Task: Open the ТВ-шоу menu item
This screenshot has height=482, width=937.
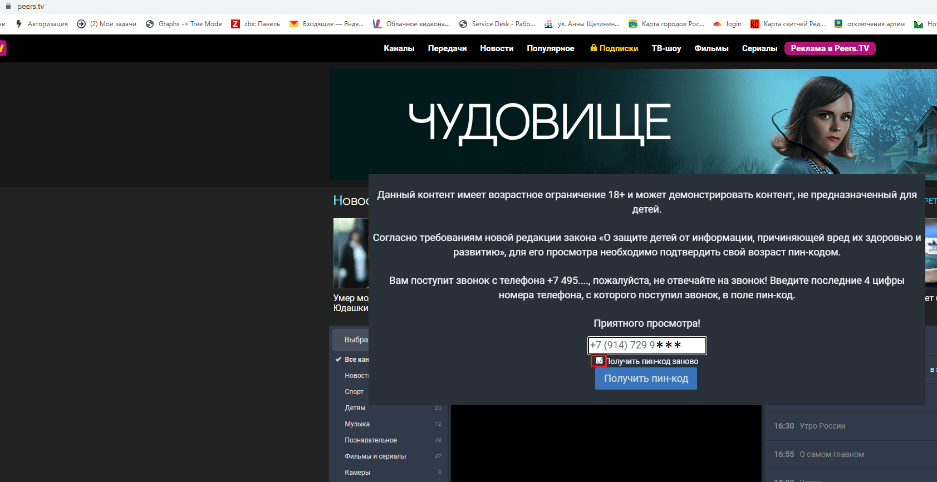Action: click(666, 48)
